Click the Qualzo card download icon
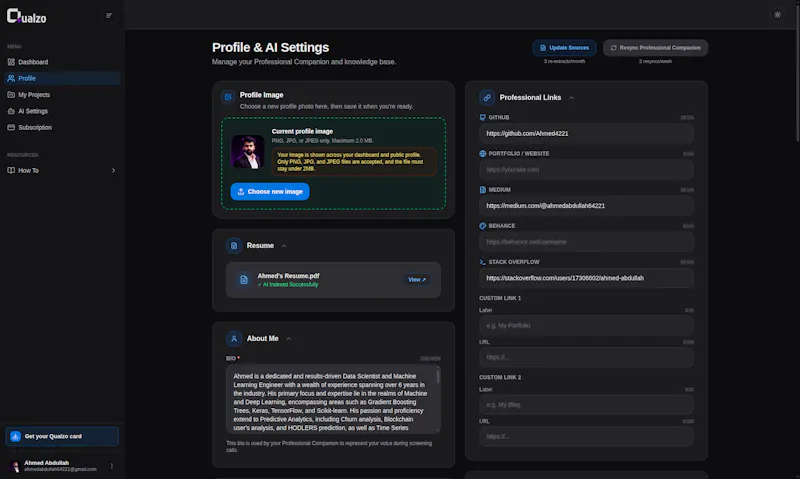Viewport: 800px width, 479px height. 15,437
